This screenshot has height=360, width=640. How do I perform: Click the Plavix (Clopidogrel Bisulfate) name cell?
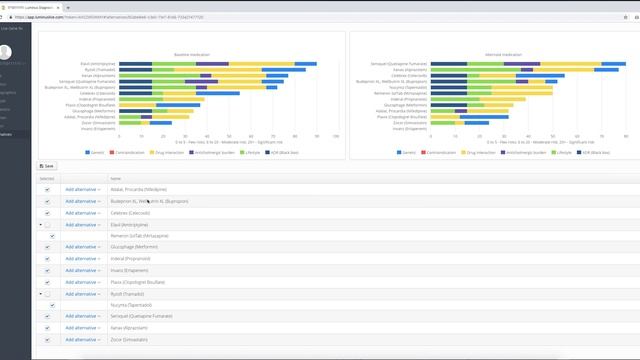138,282
